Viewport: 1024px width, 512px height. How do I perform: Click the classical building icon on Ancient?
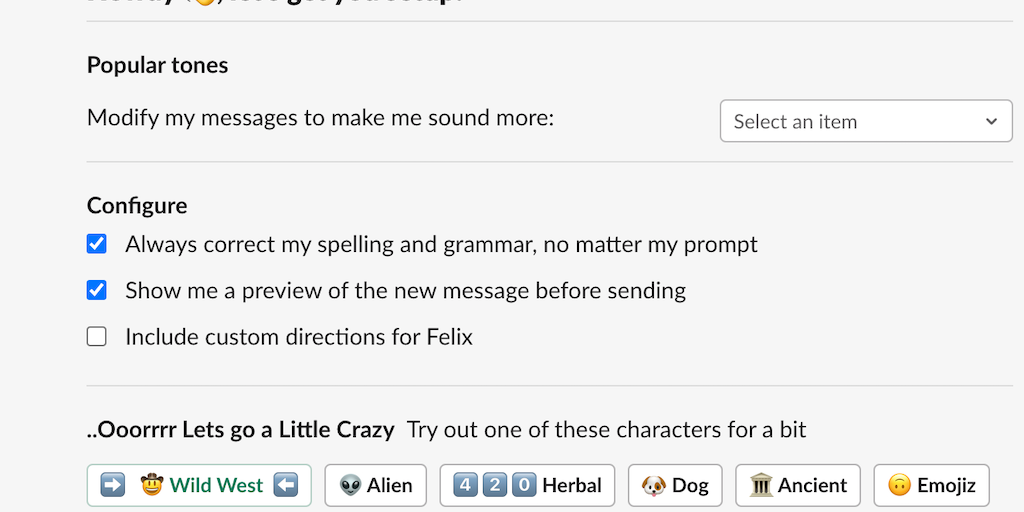pyautogui.click(x=761, y=485)
